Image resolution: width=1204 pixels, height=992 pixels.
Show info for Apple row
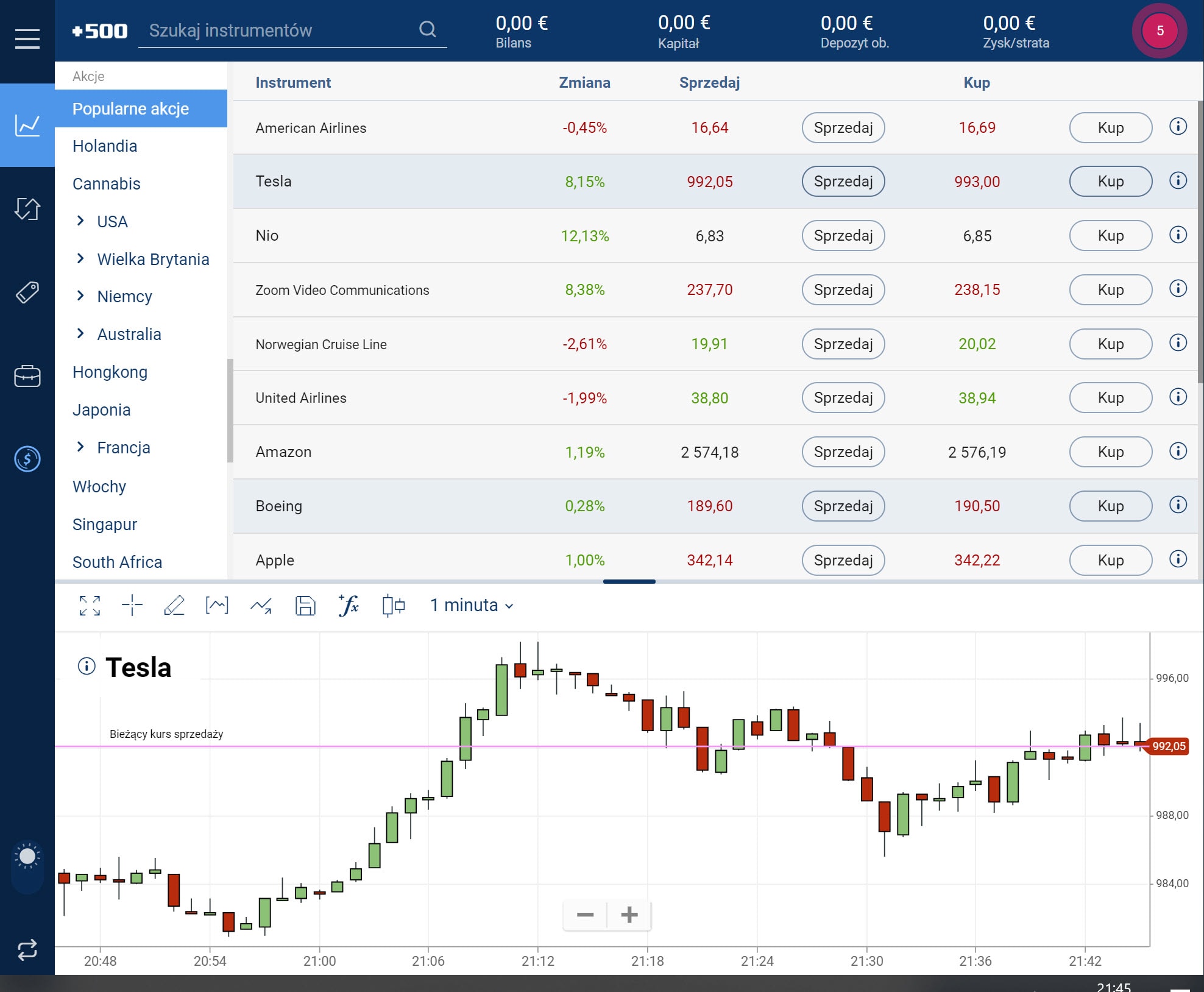(1178, 559)
